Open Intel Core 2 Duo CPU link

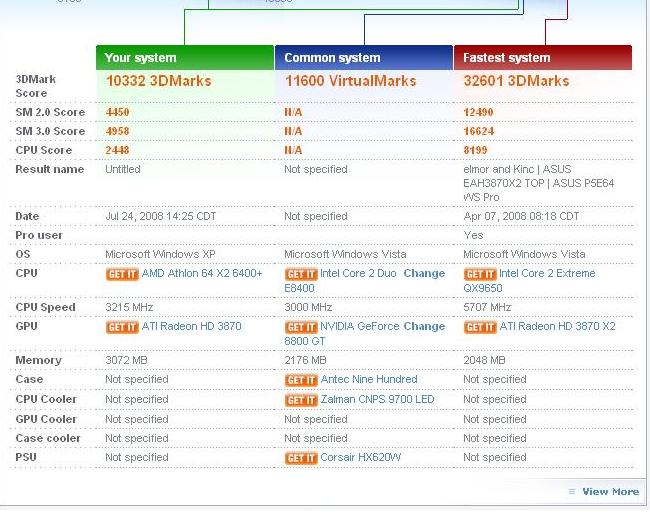coord(358,274)
